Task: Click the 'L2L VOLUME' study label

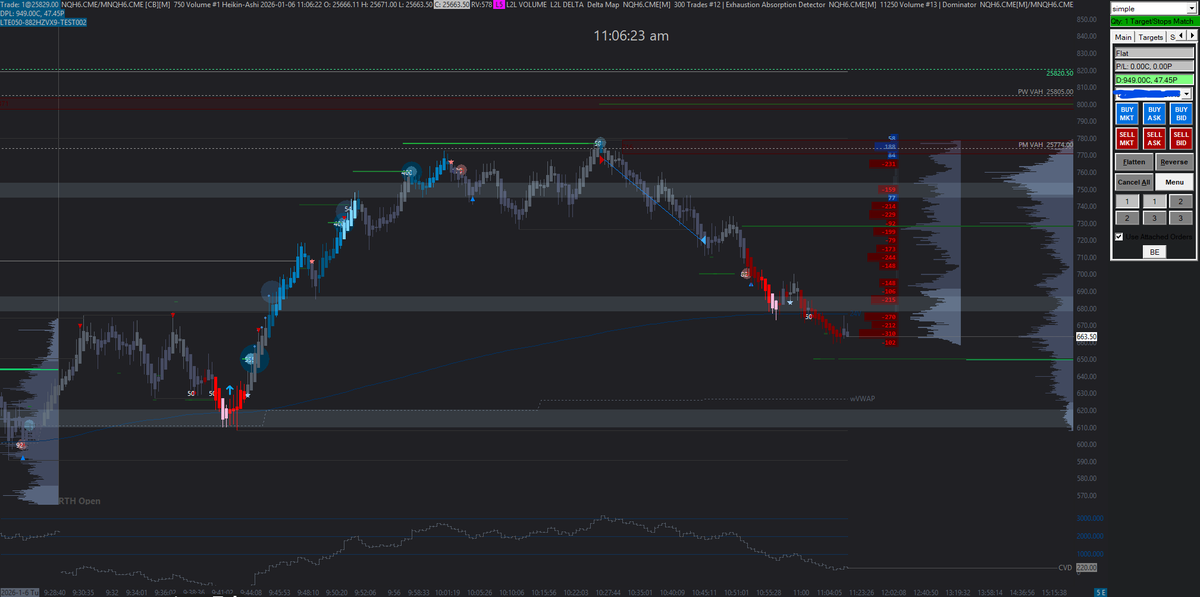Action: (528, 5)
